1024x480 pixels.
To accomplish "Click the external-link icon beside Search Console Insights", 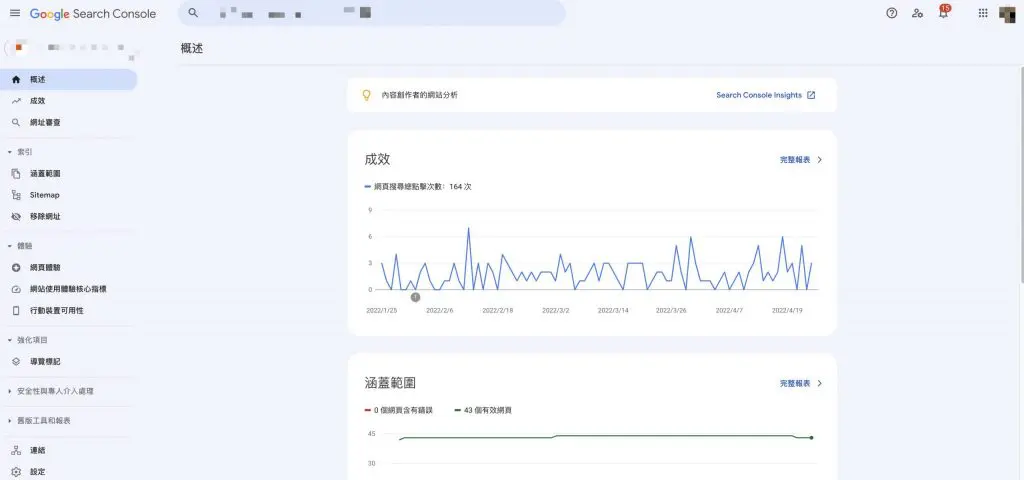I will click(811, 95).
